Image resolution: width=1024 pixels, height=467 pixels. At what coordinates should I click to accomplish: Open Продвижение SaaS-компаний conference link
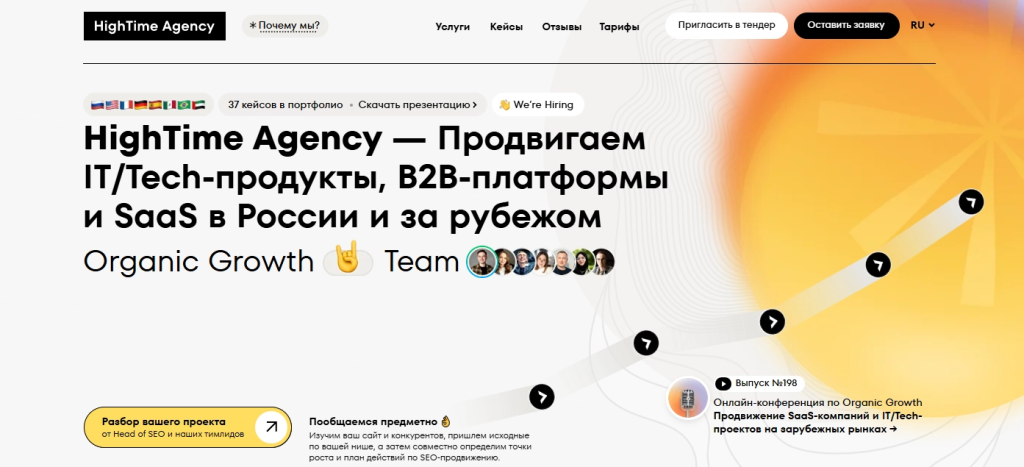[x=817, y=423]
